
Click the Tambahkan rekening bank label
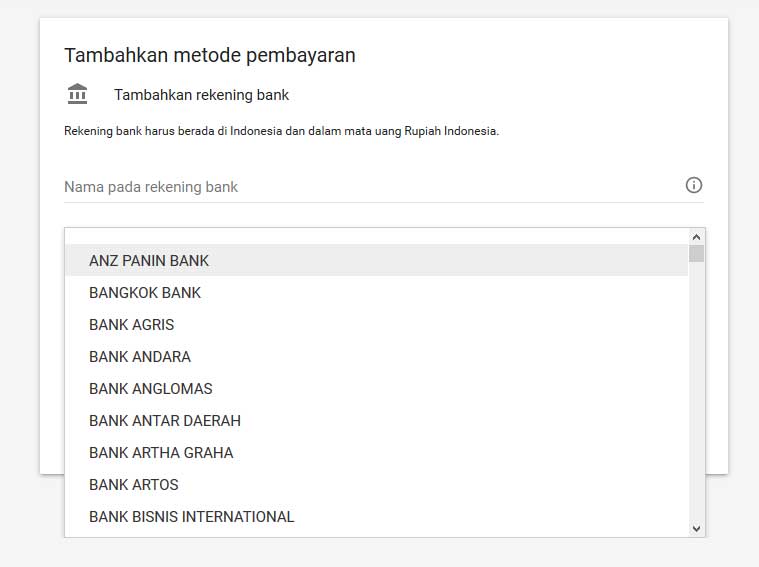point(201,95)
